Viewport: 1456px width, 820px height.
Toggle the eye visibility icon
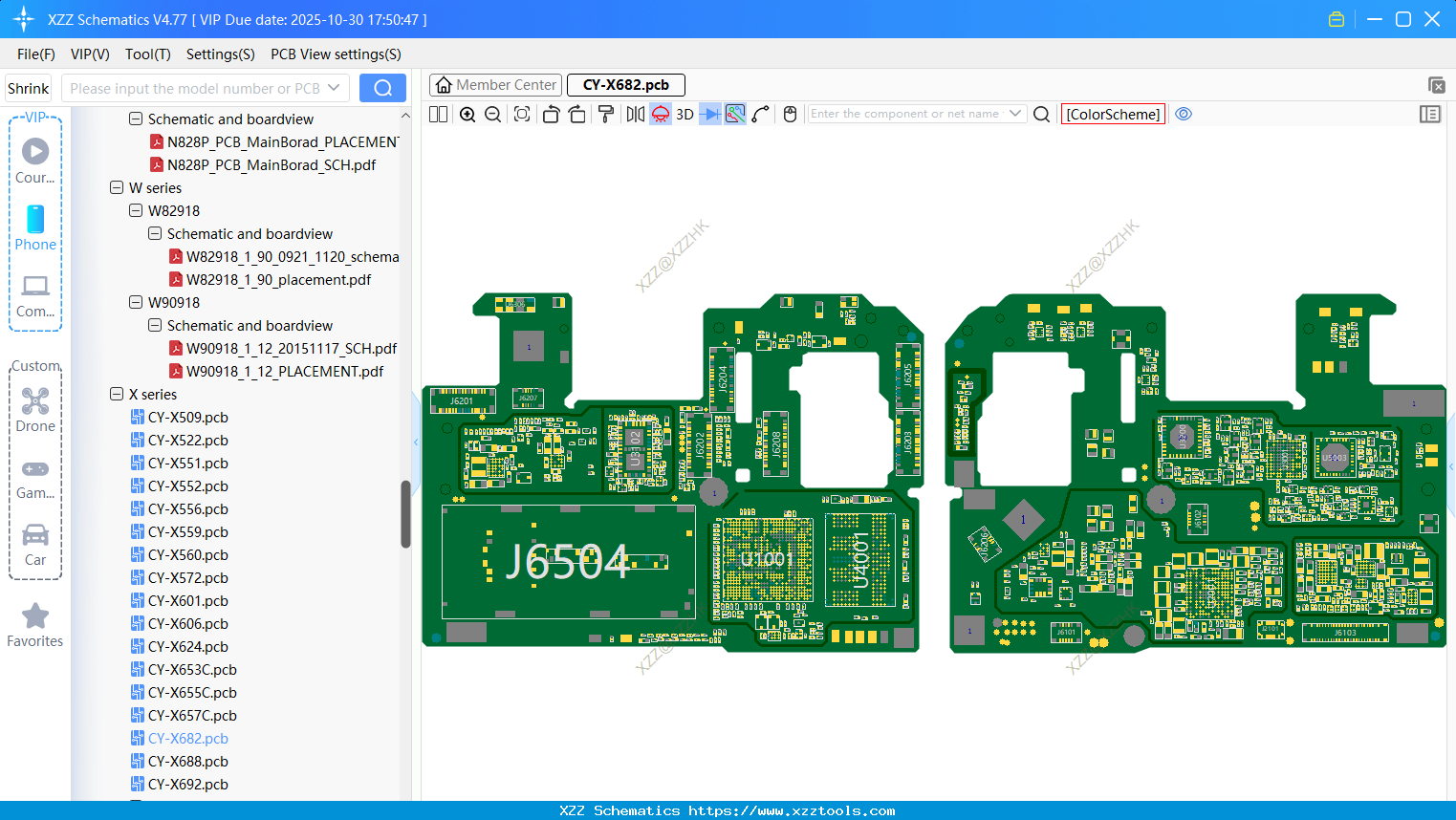1184,114
